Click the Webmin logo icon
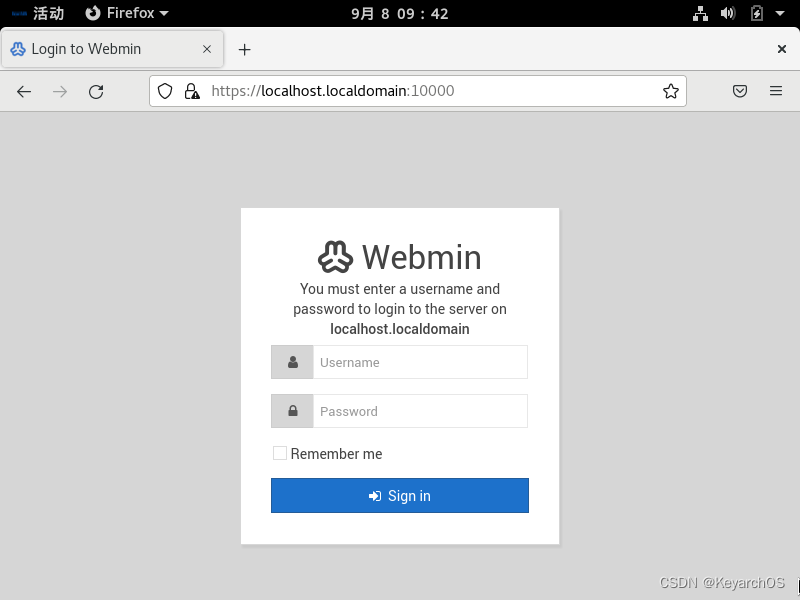 pyautogui.click(x=335, y=257)
